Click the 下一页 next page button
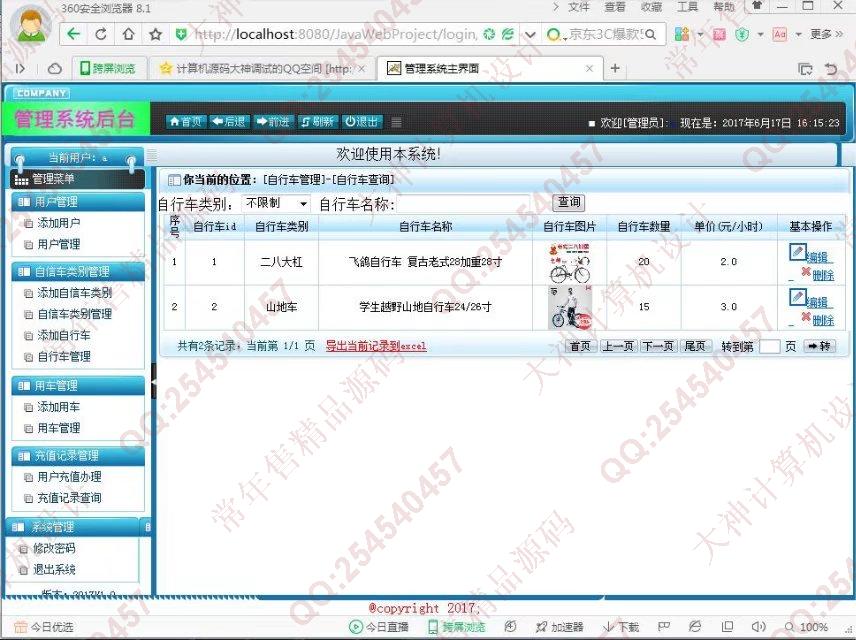 point(657,346)
